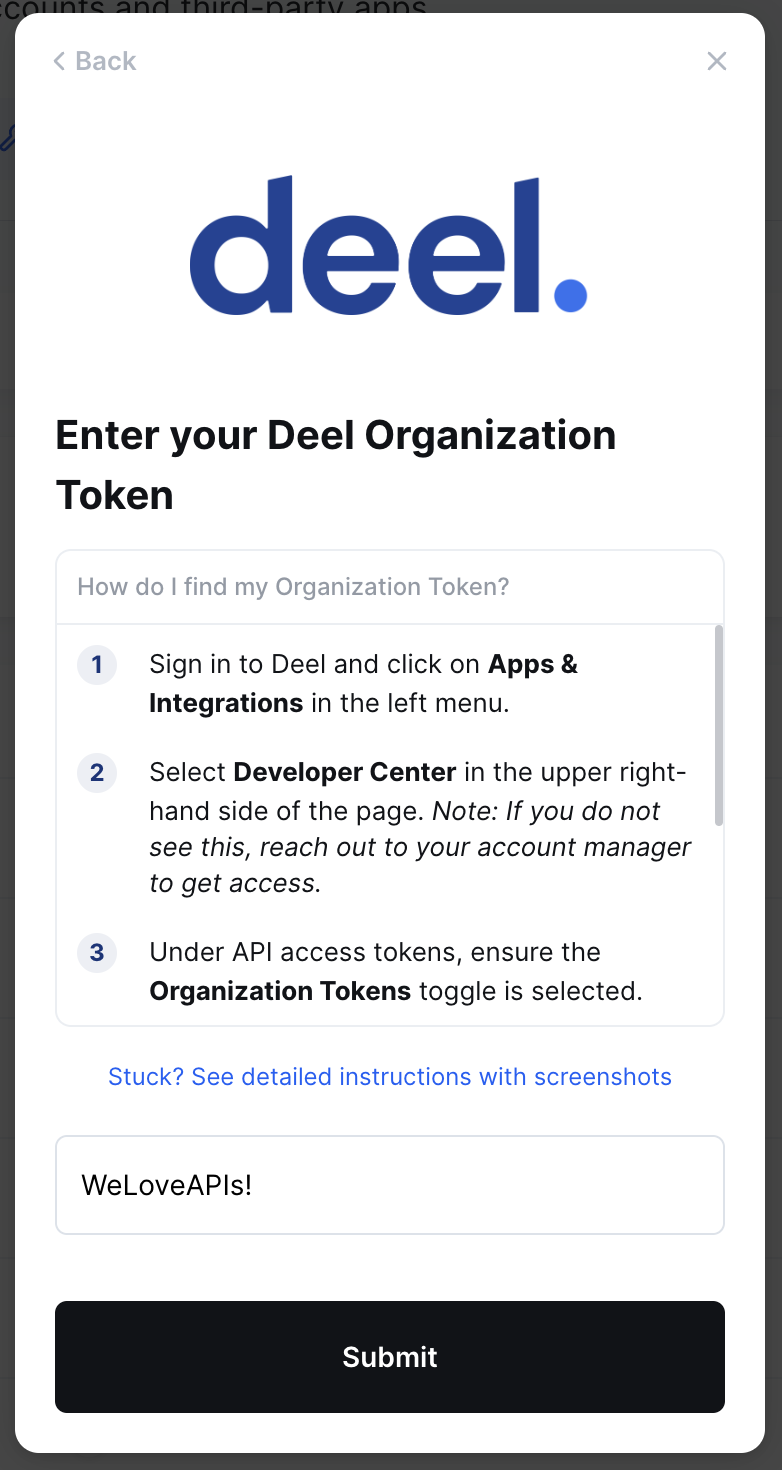Click the "How do I find my Organization Token?" header
The width and height of the screenshot is (782, 1470).
(293, 587)
